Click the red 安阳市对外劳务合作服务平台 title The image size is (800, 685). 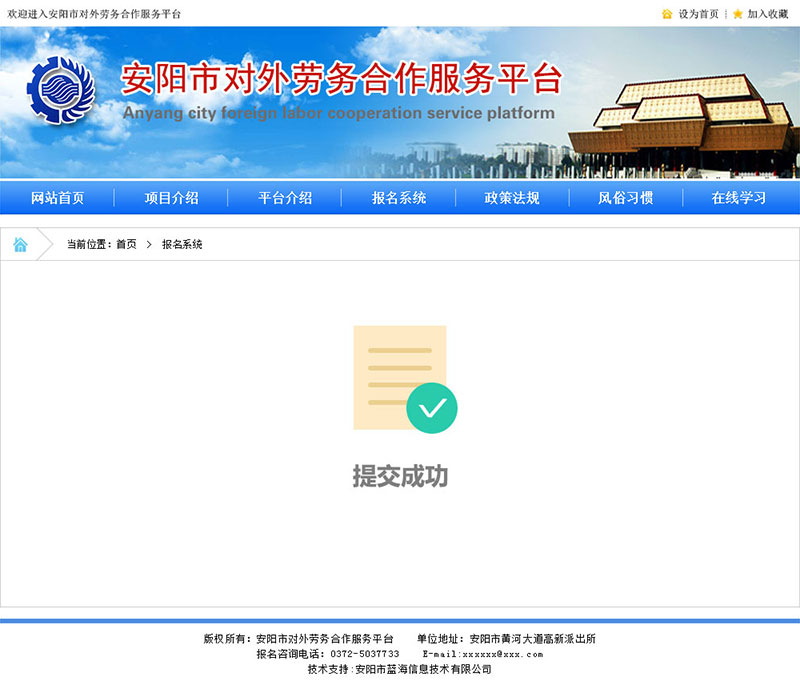pyautogui.click(x=341, y=78)
